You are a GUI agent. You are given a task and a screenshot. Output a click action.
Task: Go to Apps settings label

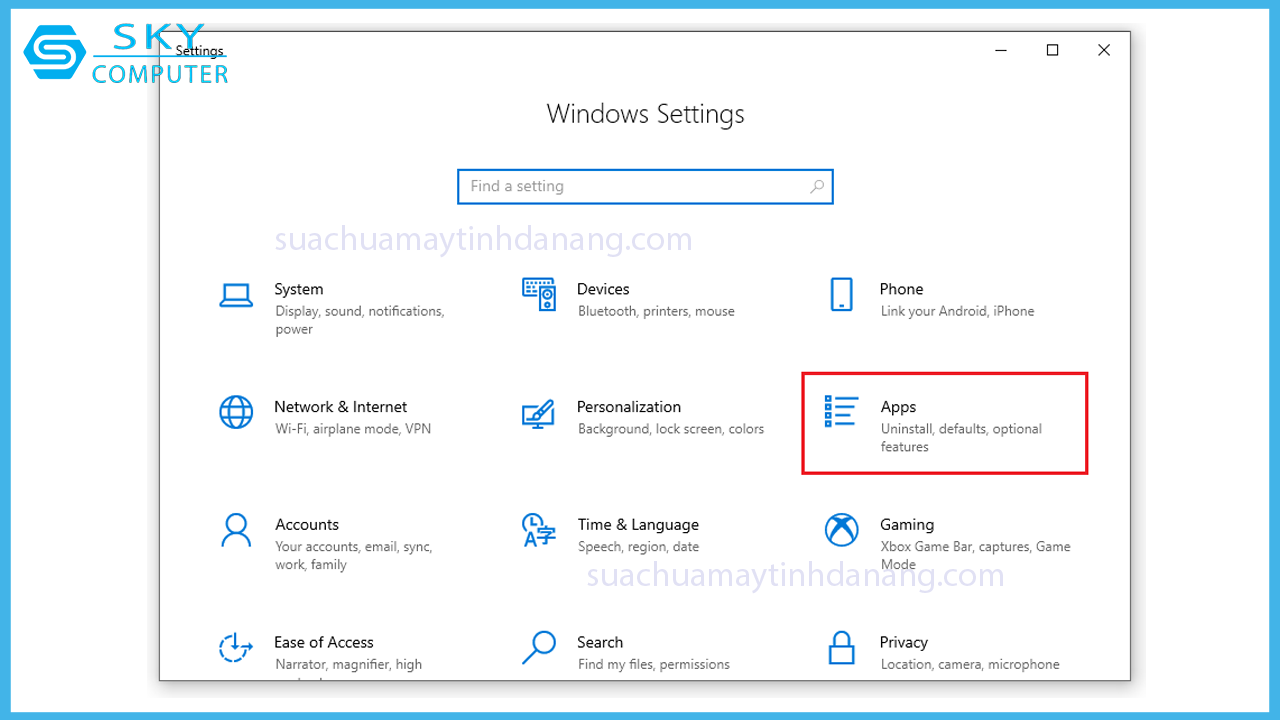(898, 407)
